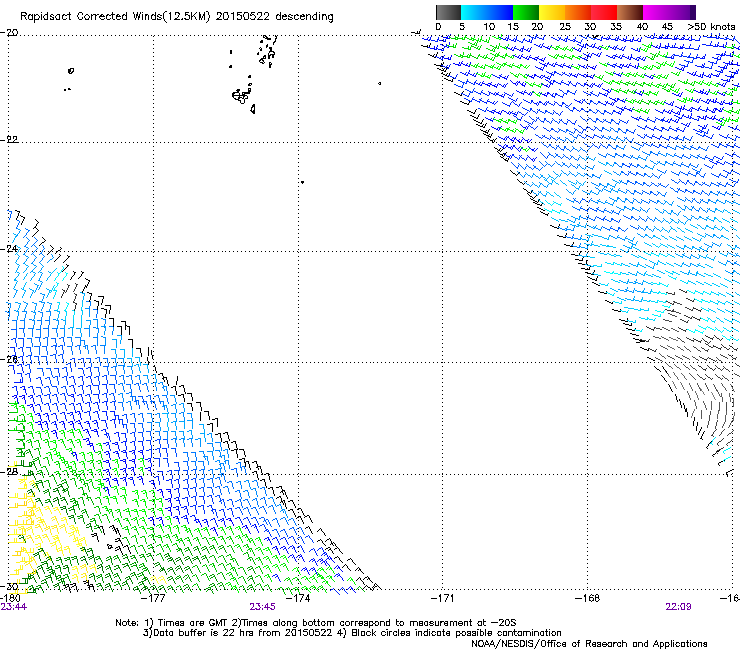
Task: Select the orange 25-30 knots color swatch
Action: (578, 12)
